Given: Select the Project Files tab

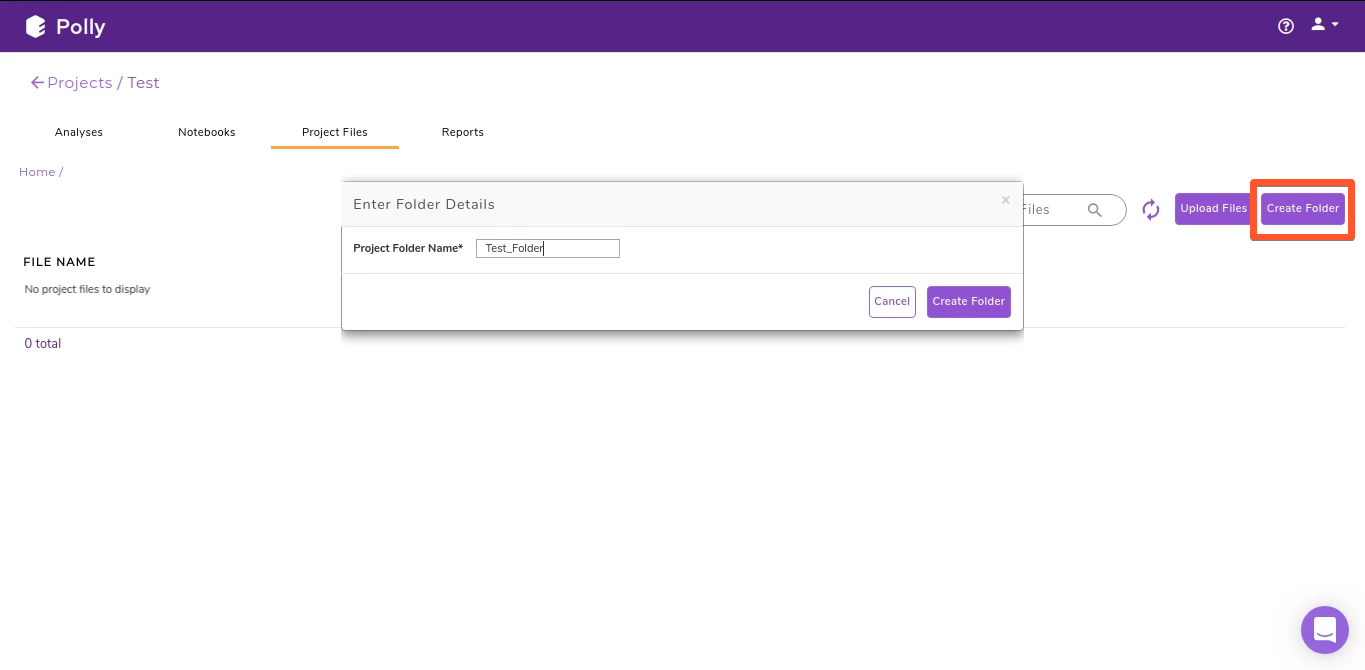Looking at the screenshot, I should (x=334, y=131).
